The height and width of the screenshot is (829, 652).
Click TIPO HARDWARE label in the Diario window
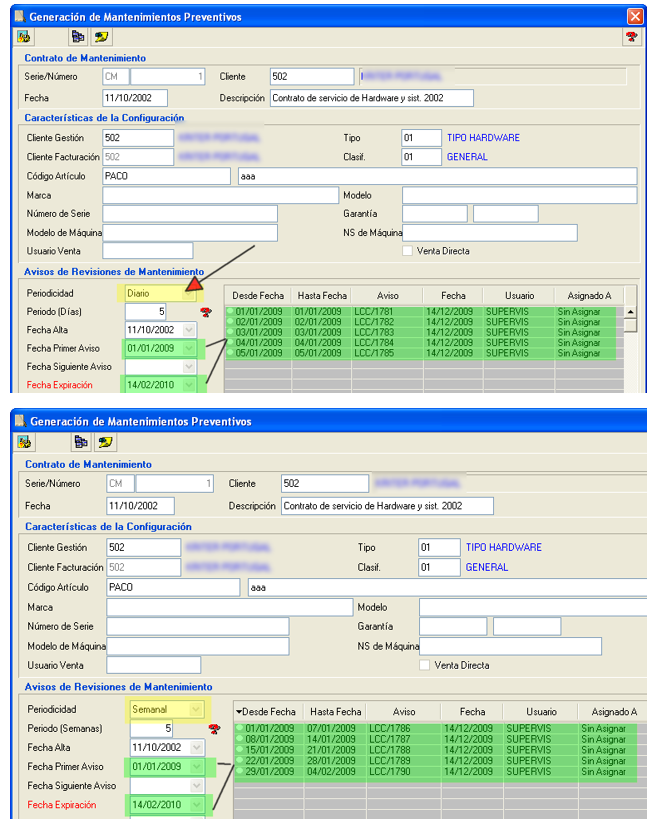coord(483,137)
